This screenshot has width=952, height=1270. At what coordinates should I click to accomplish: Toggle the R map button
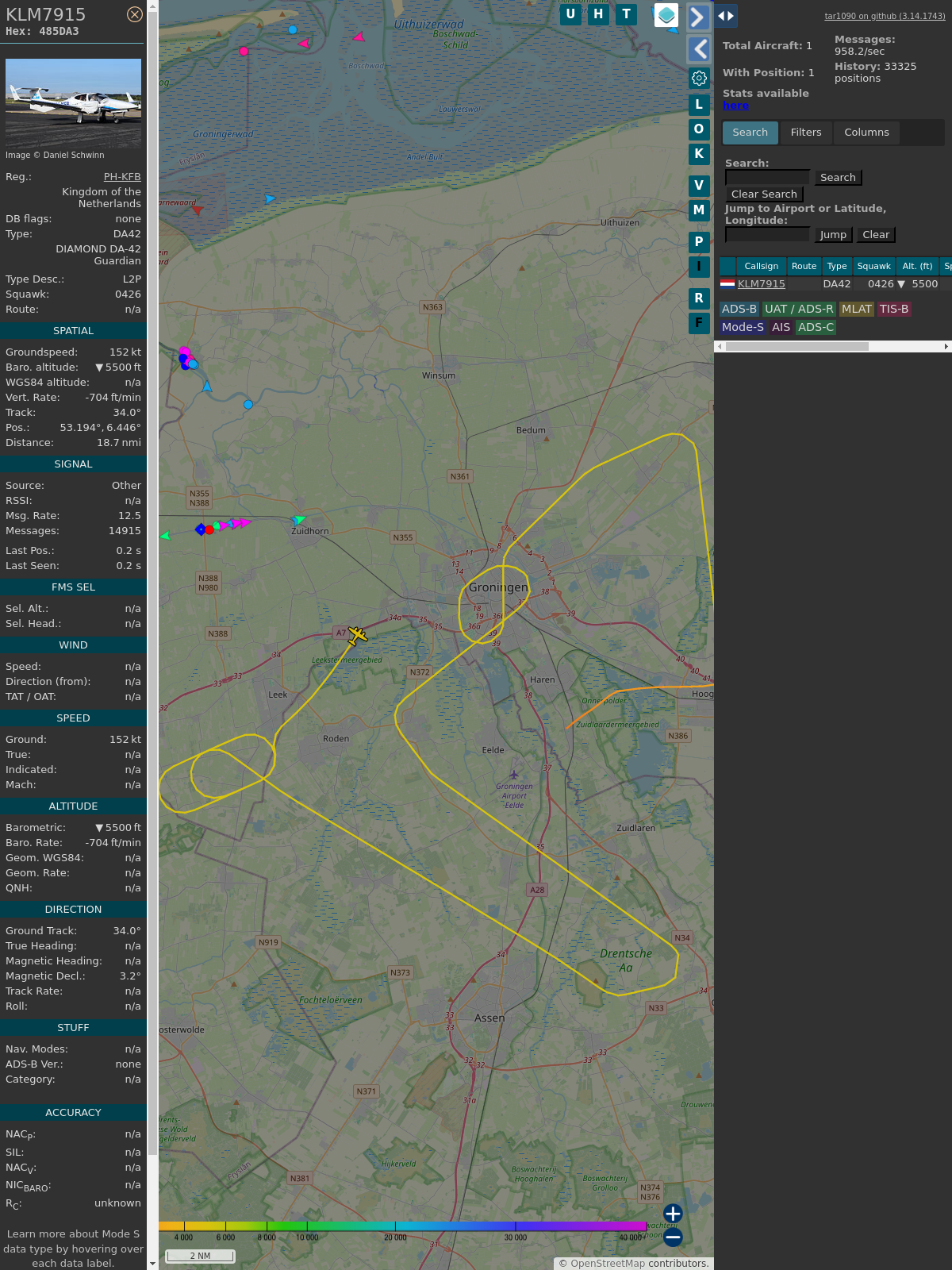[699, 298]
